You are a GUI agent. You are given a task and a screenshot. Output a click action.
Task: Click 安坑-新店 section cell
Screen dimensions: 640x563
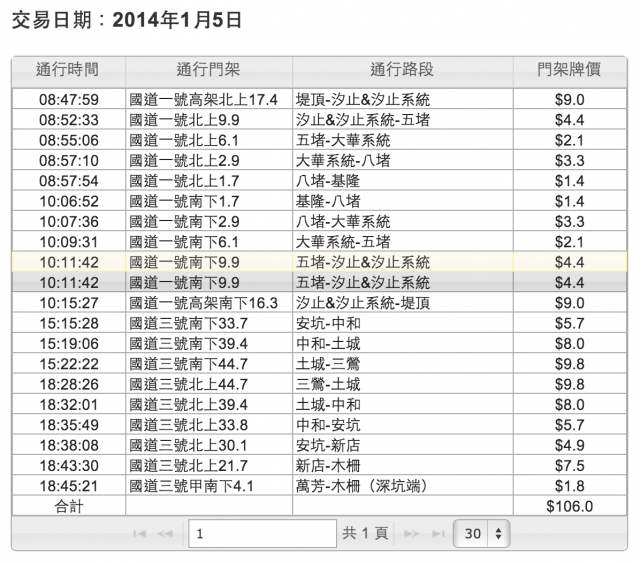[403, 445]
